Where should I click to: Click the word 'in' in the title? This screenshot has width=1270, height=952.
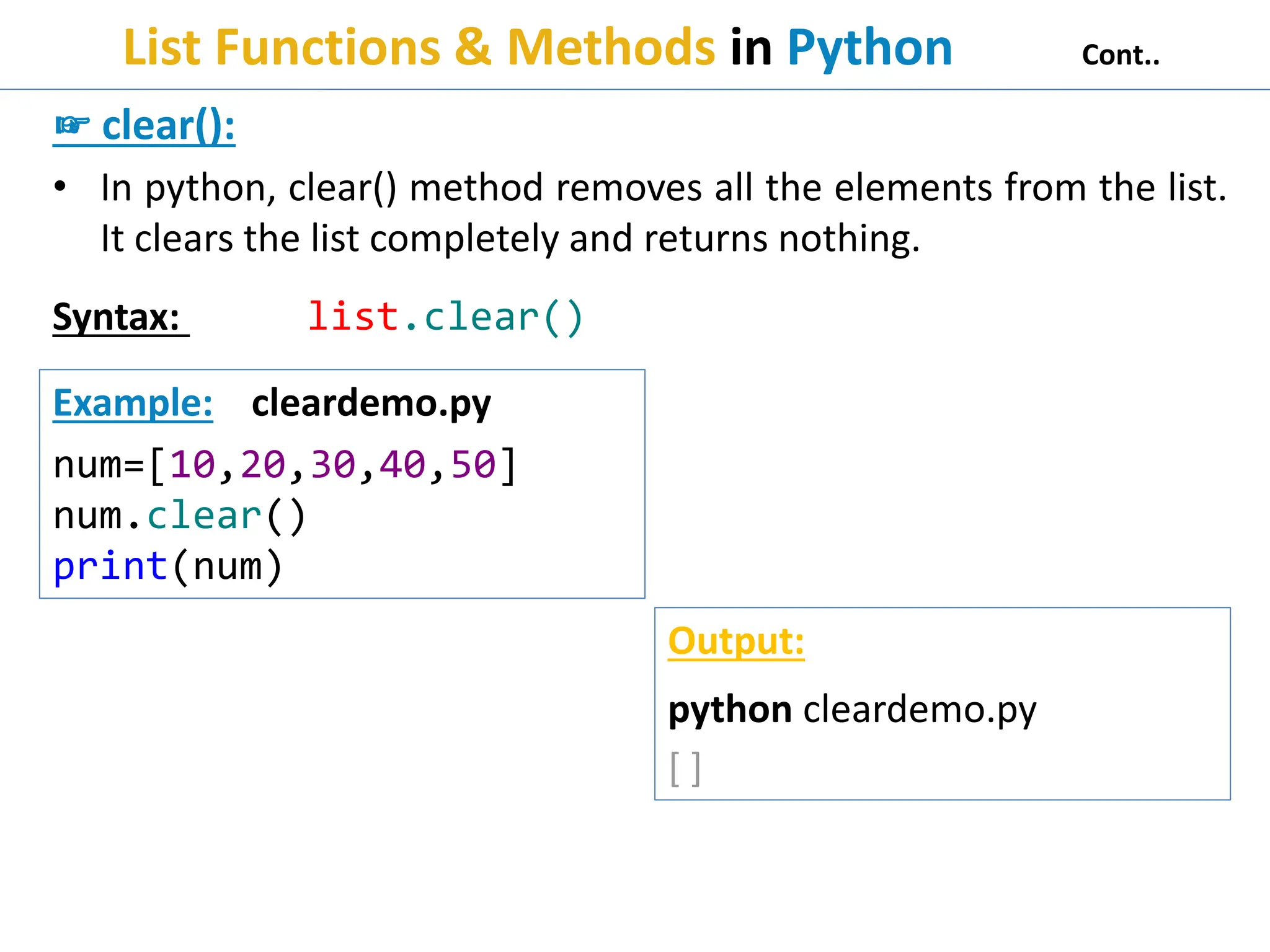pos(751,48)
